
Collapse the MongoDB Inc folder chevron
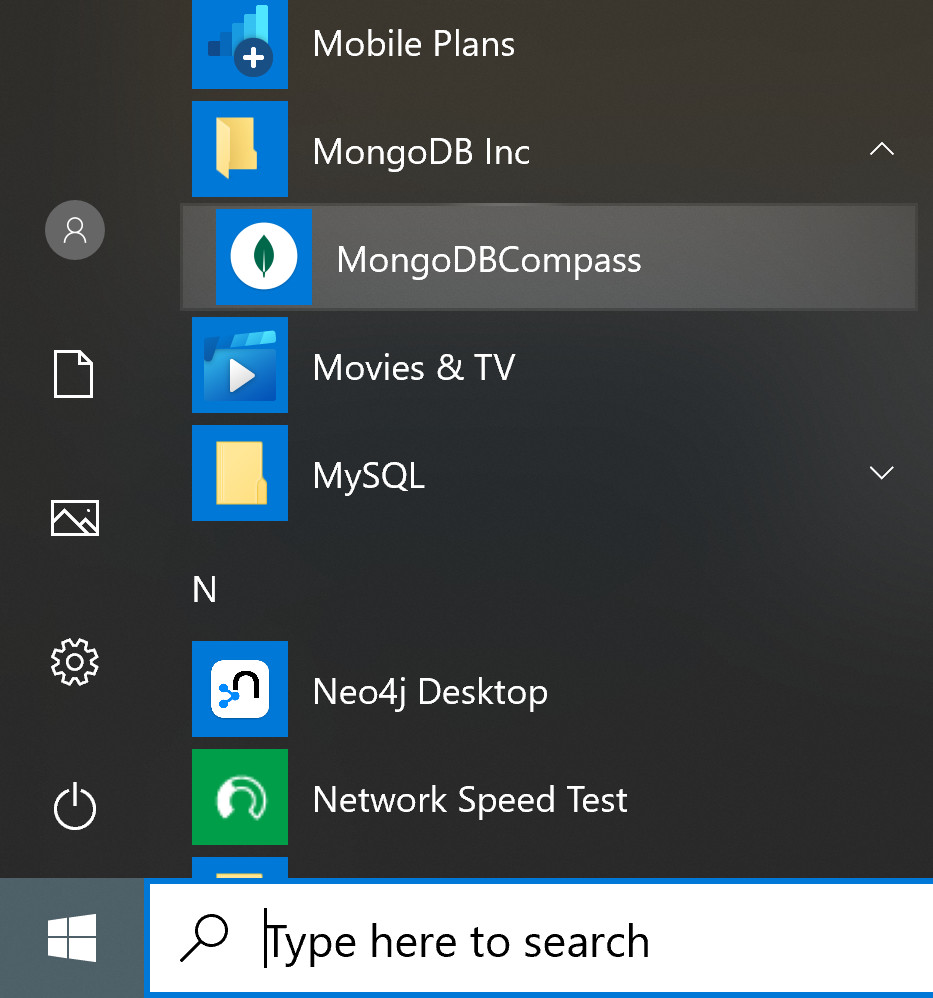pos(881,150)
